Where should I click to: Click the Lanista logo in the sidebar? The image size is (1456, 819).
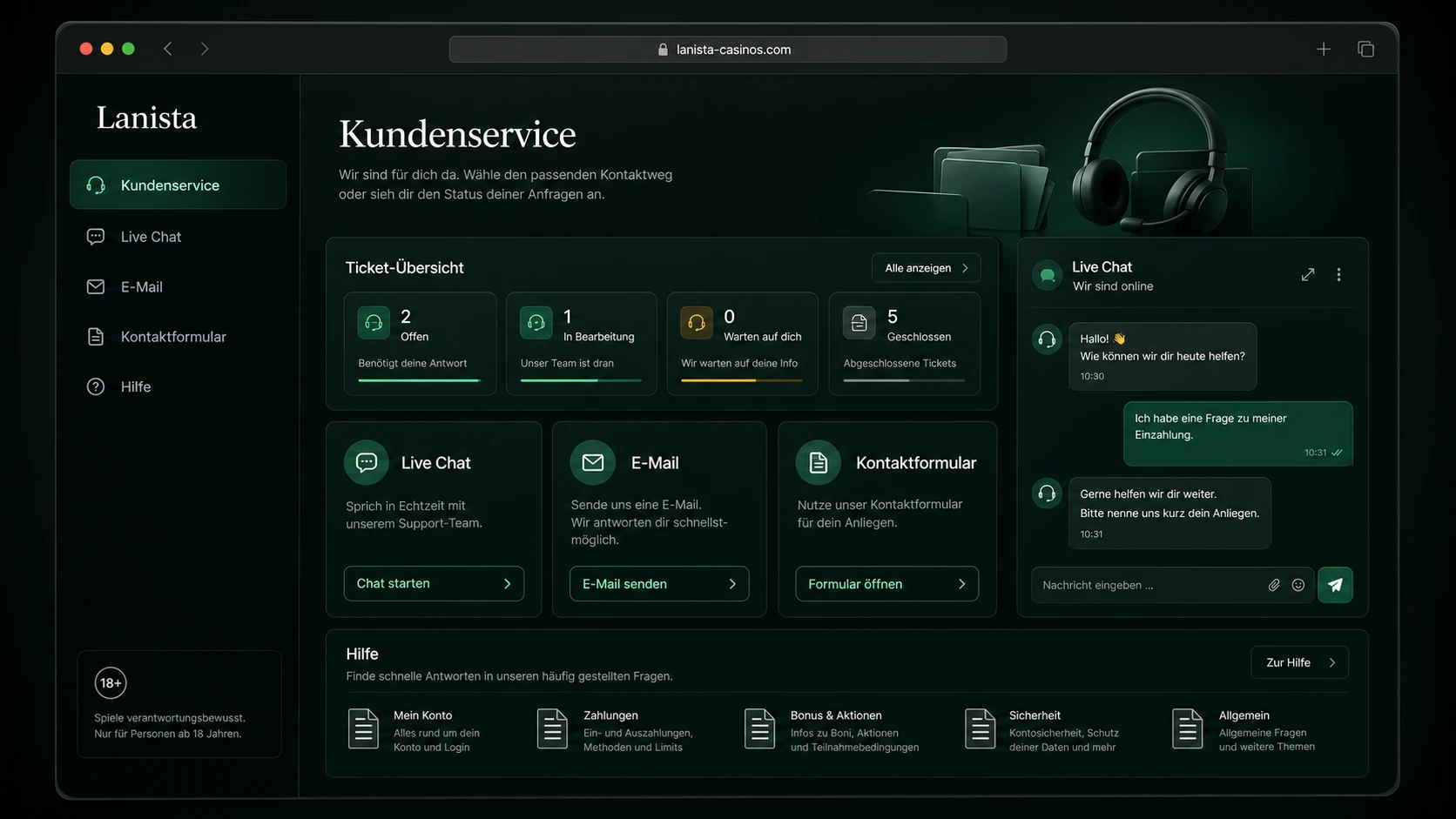146,117
